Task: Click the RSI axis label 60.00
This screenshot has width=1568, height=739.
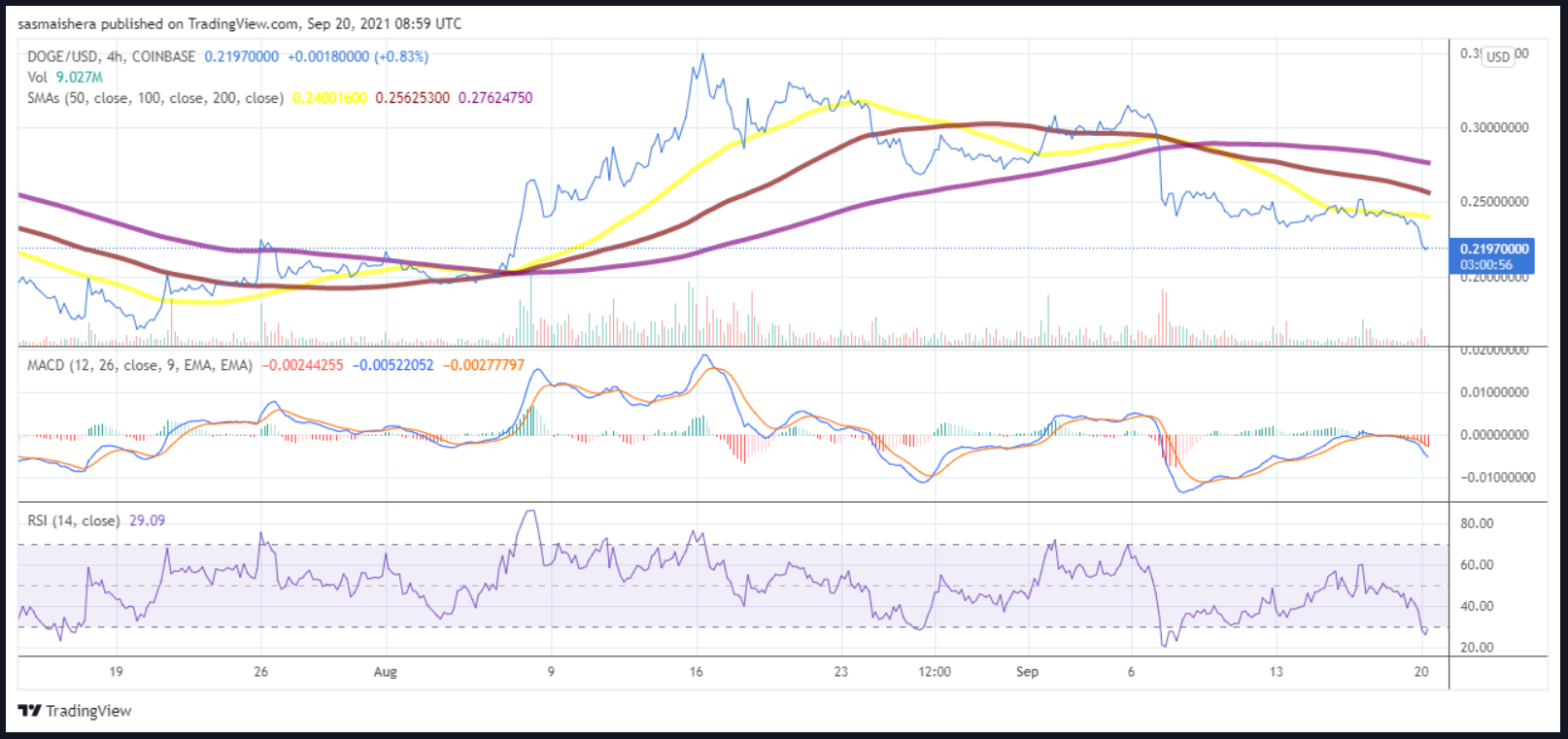Action: tap(1477, 564)
